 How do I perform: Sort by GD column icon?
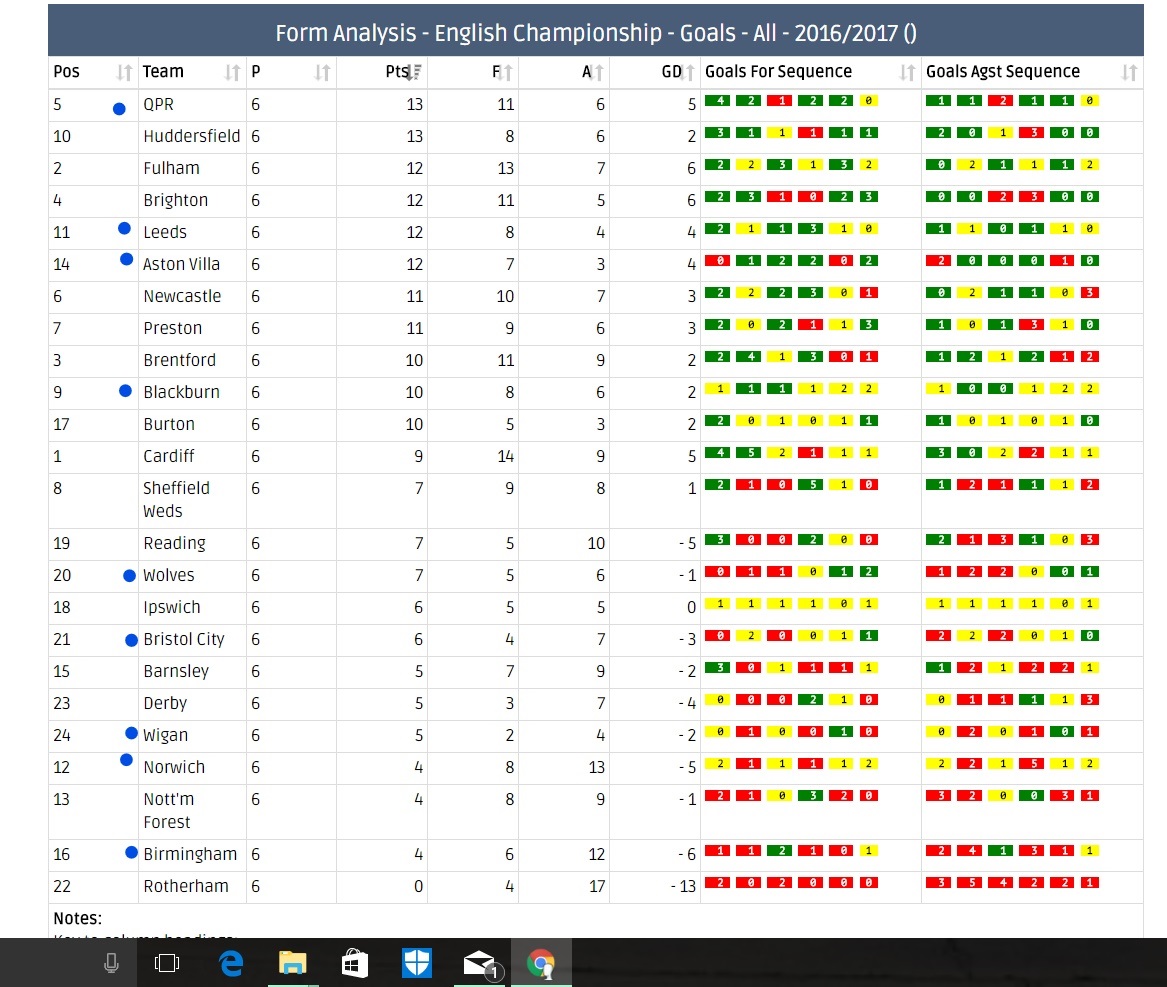pos(689,72)
